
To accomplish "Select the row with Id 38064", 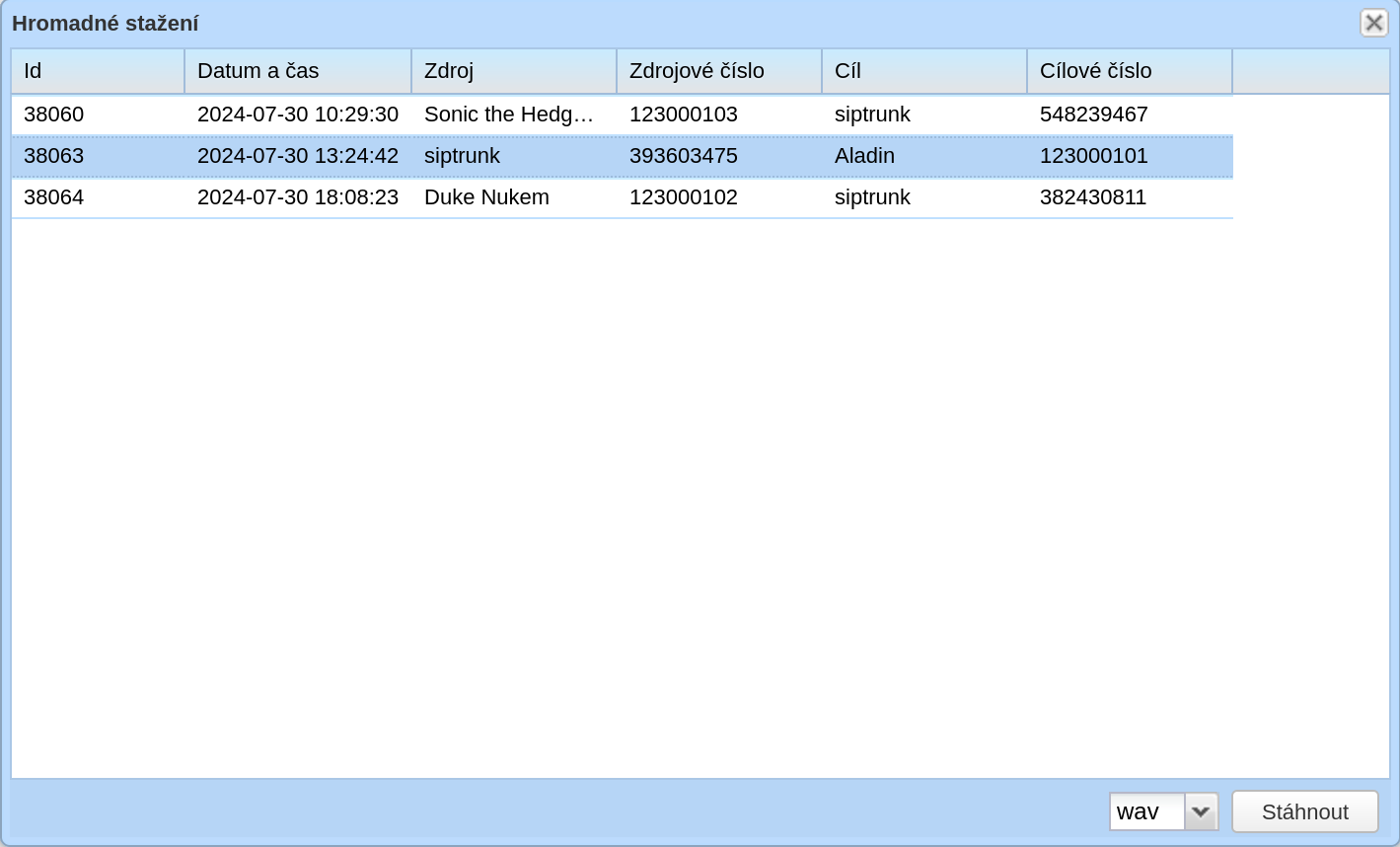I will pos(623,197).
